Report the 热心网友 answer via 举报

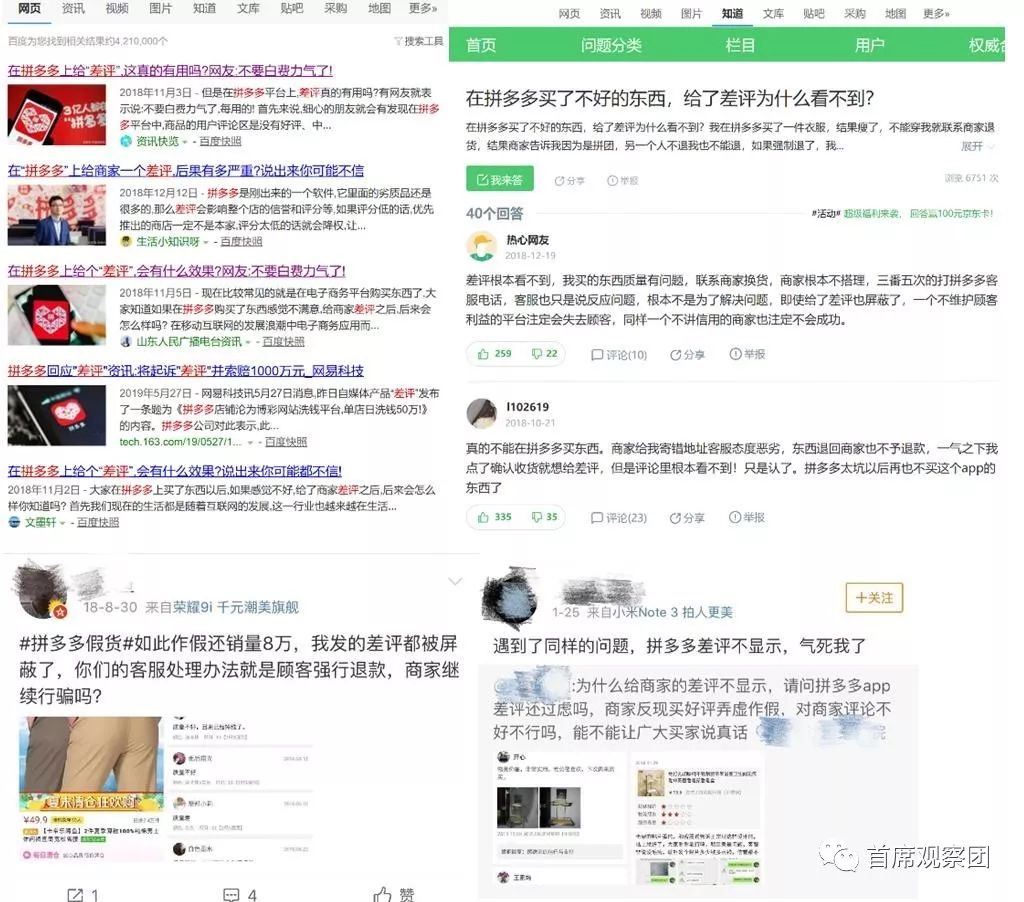[x=747, y=354]
